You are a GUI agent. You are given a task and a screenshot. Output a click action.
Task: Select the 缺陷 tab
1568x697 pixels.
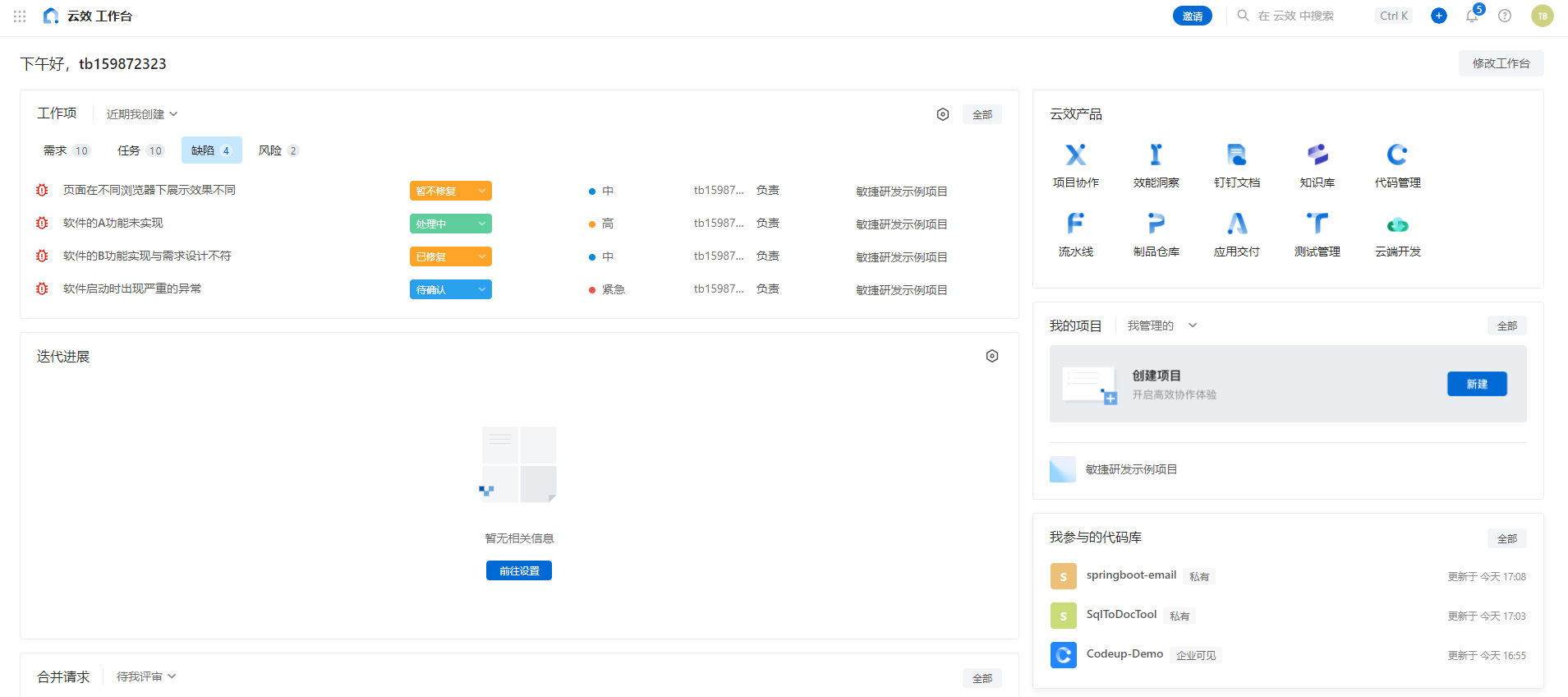[211, 150]
